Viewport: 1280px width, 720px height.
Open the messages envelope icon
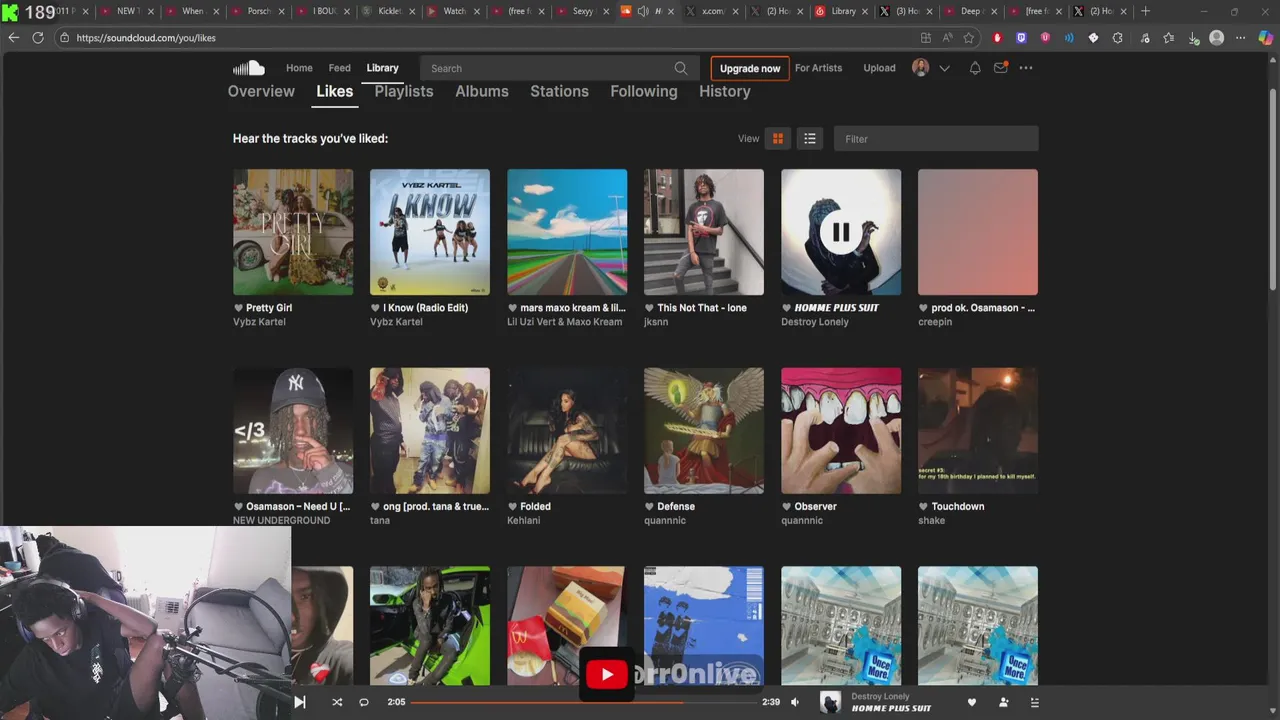pyautogui.click(x=1000, y=68)
